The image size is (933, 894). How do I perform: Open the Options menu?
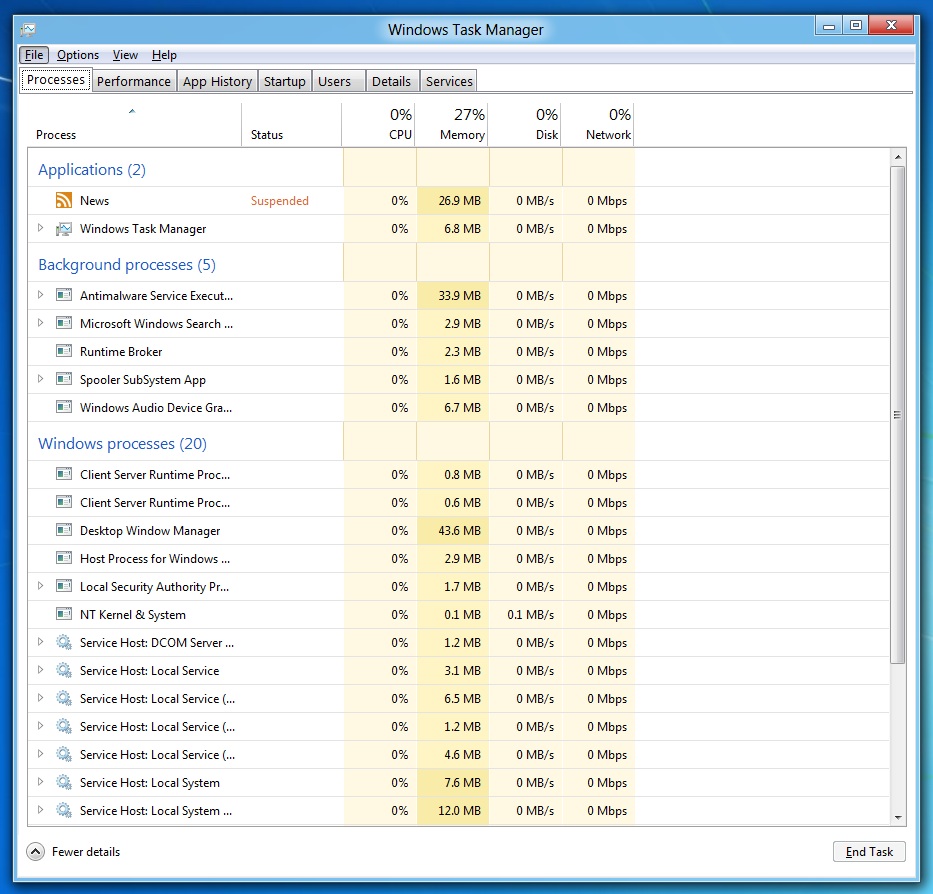(x=78, y=55)
